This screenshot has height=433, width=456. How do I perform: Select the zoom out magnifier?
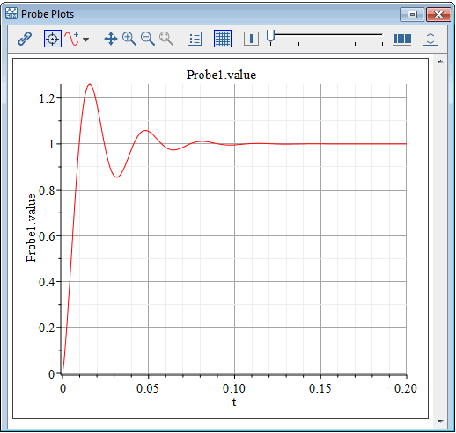148,39
